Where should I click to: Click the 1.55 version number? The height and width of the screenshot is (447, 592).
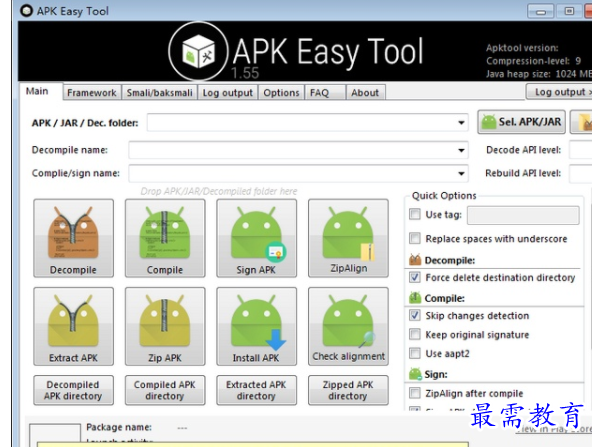coord(245,73)
